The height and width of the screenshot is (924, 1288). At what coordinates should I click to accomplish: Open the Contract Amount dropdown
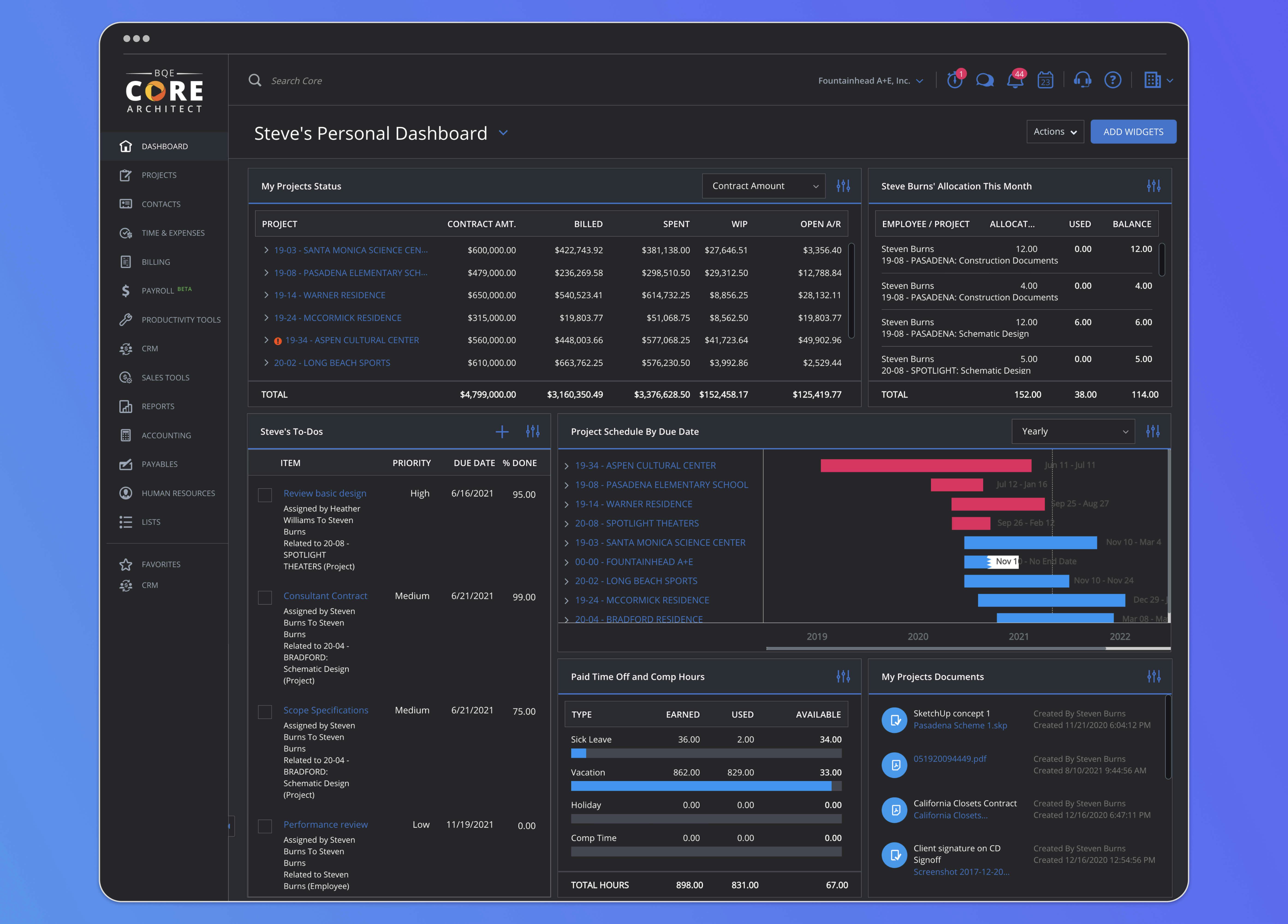pos(763,186)
